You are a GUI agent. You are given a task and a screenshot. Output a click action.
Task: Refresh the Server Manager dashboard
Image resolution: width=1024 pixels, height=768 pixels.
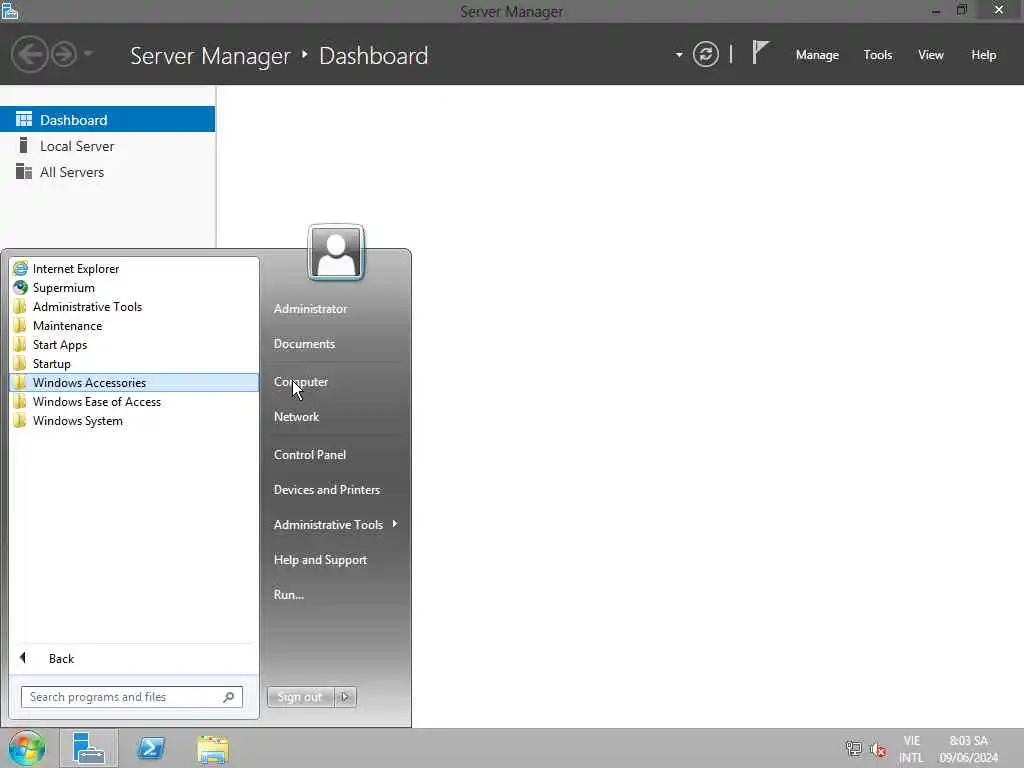(706, 54)
